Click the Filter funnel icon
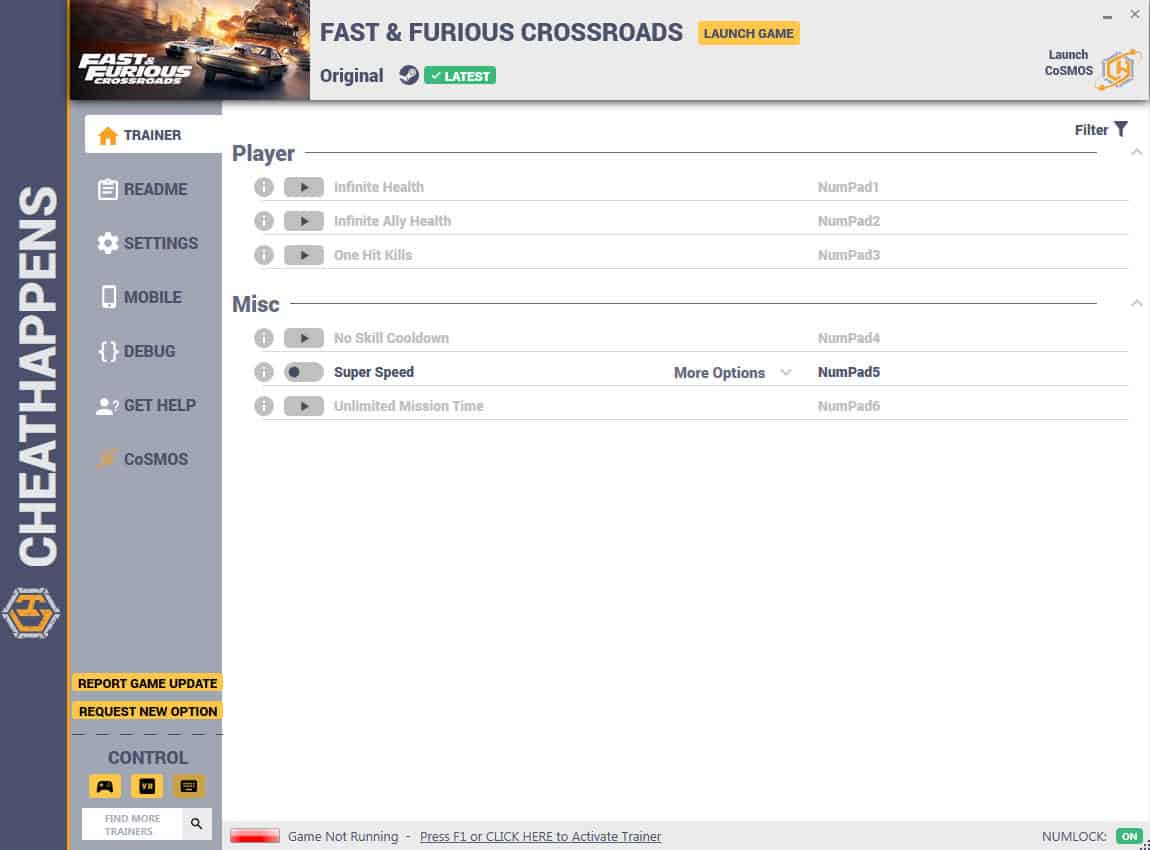This screenshot has width=1150, height=850. [1121, 129]
